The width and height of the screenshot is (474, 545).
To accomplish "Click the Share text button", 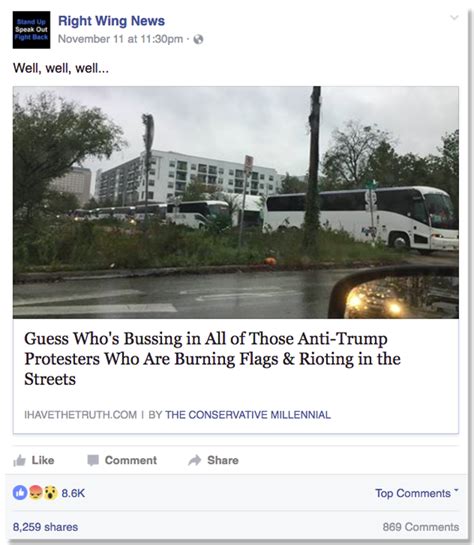I will 223,460.
